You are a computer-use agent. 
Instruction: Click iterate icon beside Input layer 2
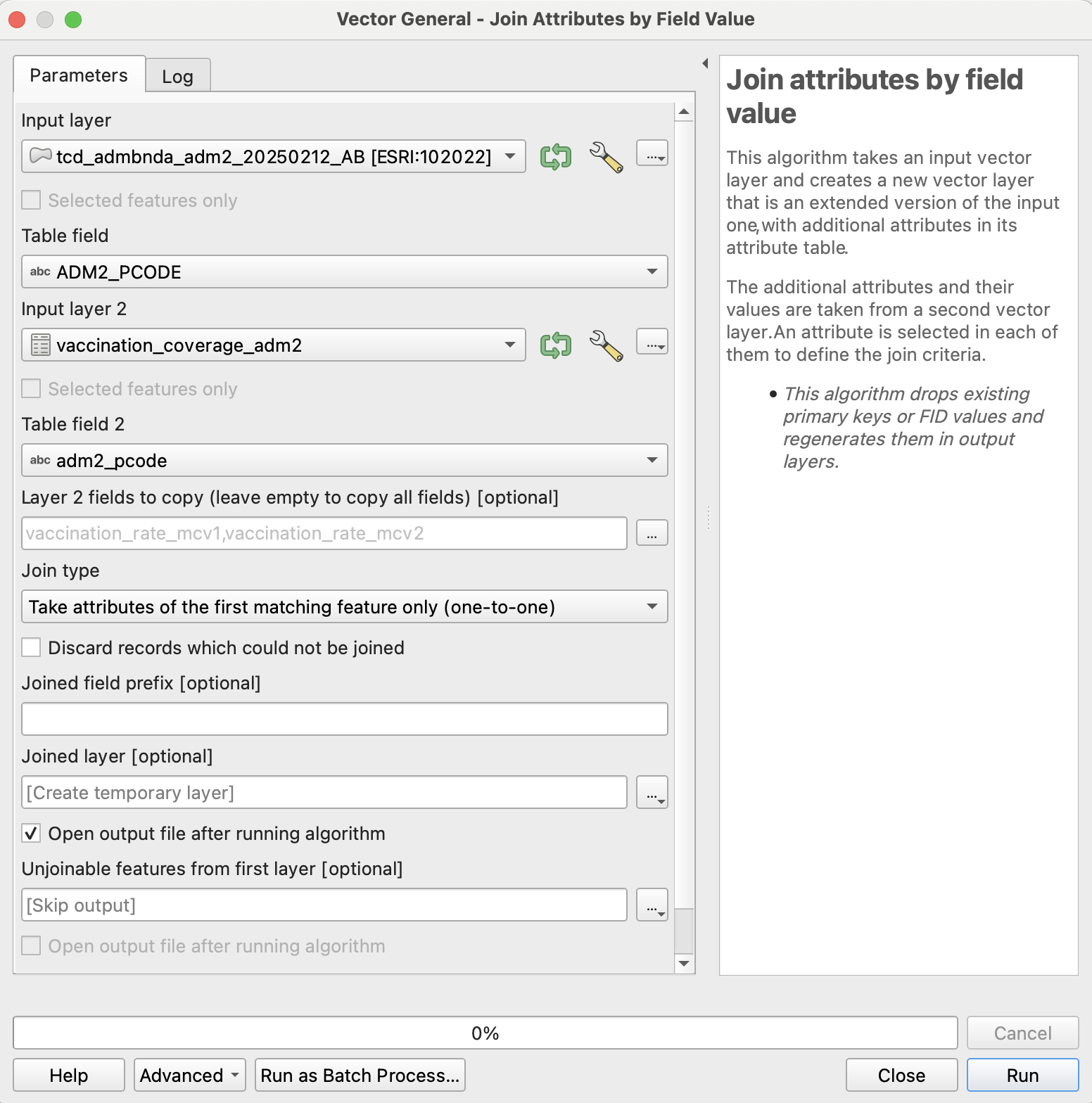tap(556, 345)
